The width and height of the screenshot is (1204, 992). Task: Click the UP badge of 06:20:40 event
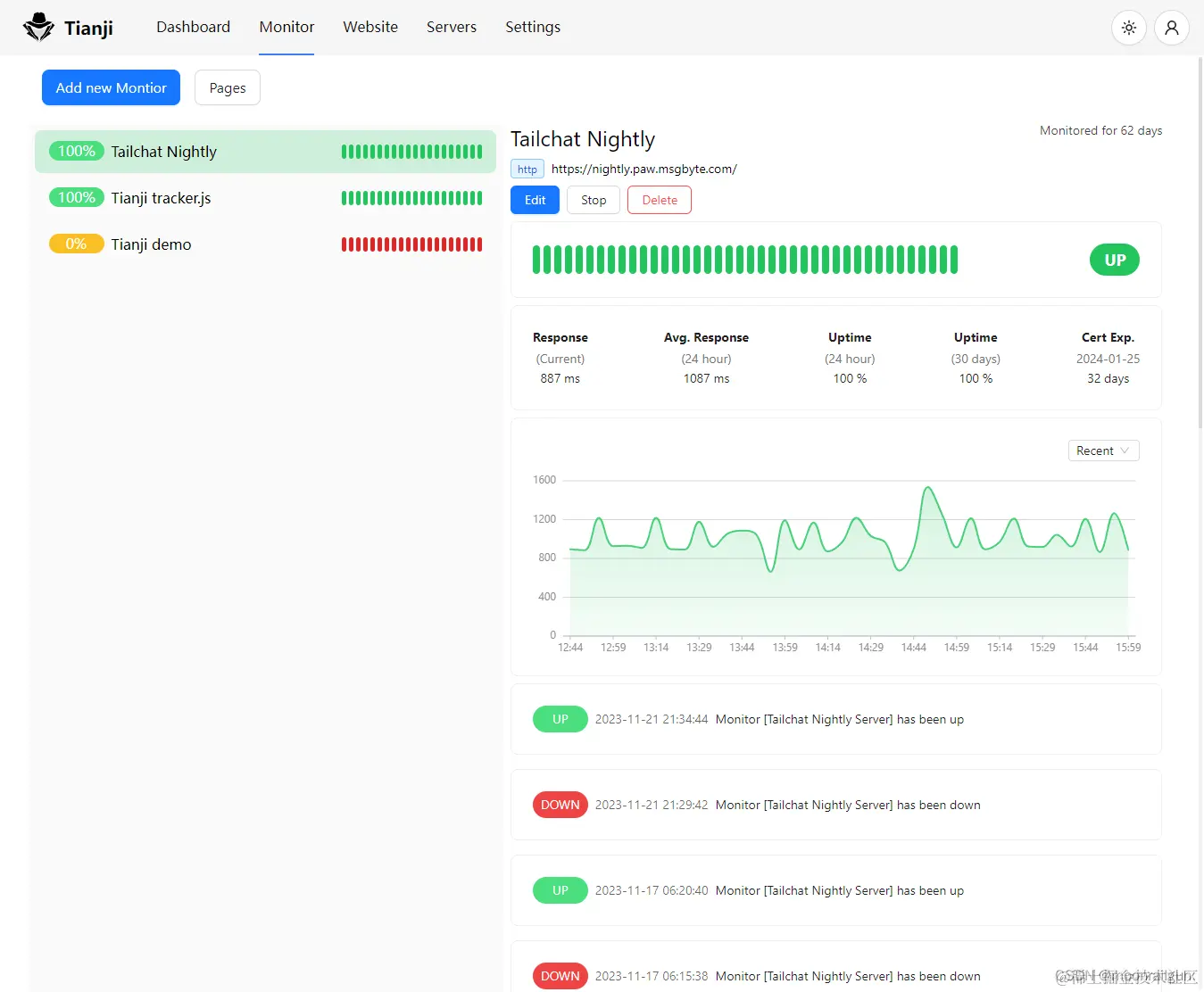coord(560,890)
